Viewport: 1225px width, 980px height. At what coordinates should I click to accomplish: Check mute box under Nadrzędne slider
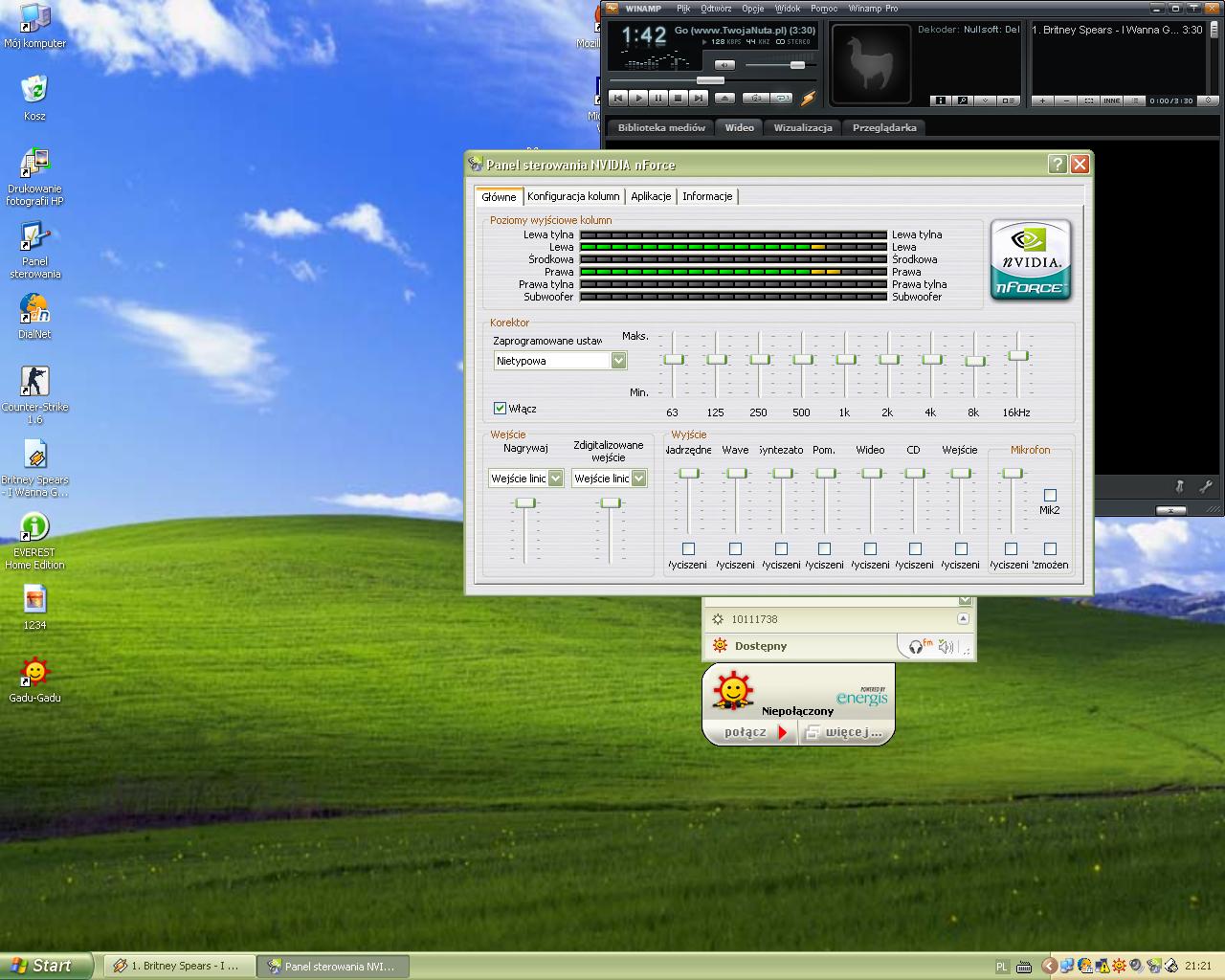[688, 548]
